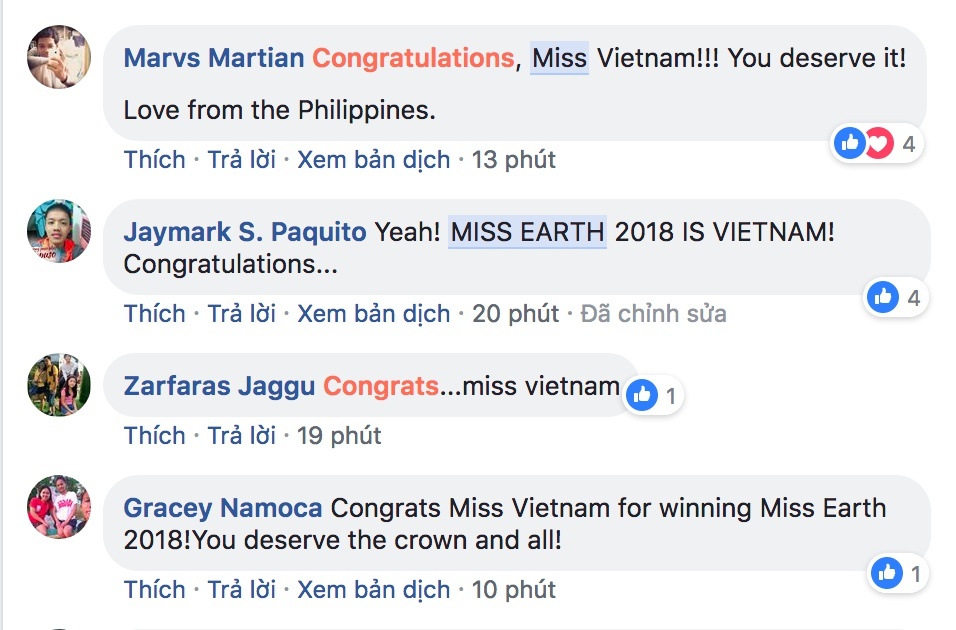Expand the reaction count 1 on Gracey's comment
Image resolution: width=956 pixels, height=630 pixels.
(x=913, y=571)
